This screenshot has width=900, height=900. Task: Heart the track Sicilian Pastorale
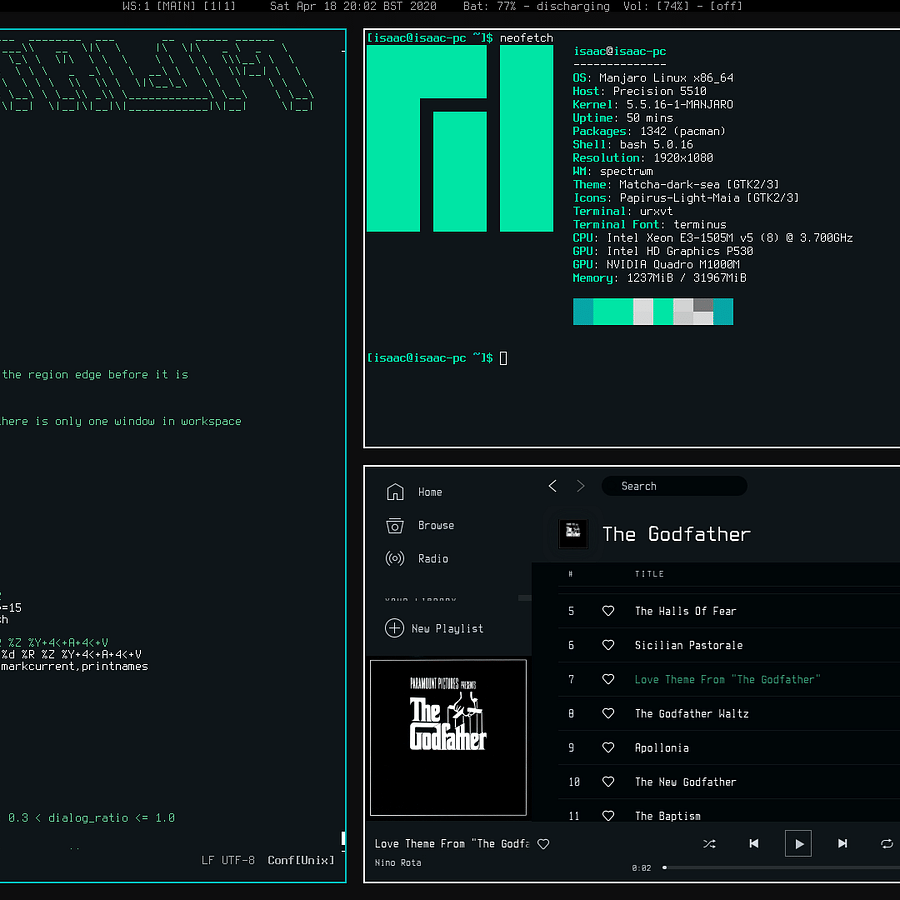tap(608, 645)
